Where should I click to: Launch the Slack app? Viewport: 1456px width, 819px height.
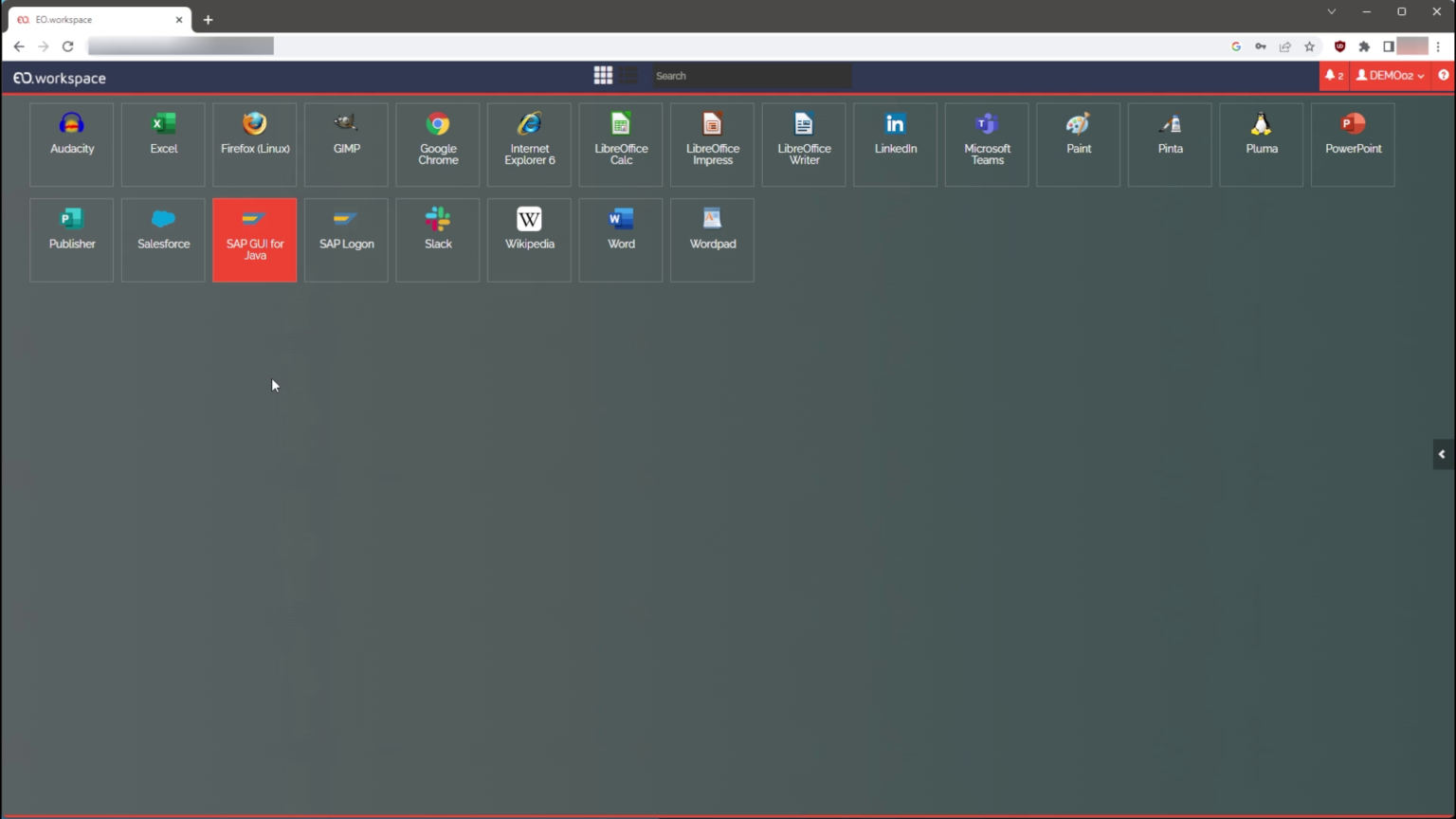pos(438,240)
